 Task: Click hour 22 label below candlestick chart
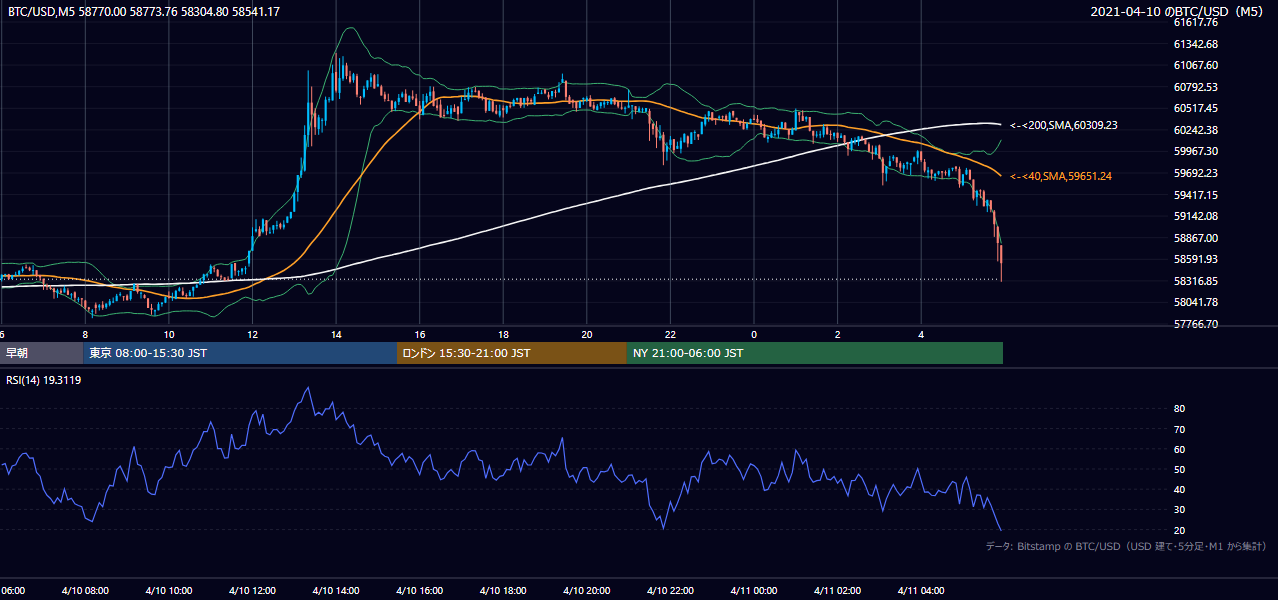[671, 334]
